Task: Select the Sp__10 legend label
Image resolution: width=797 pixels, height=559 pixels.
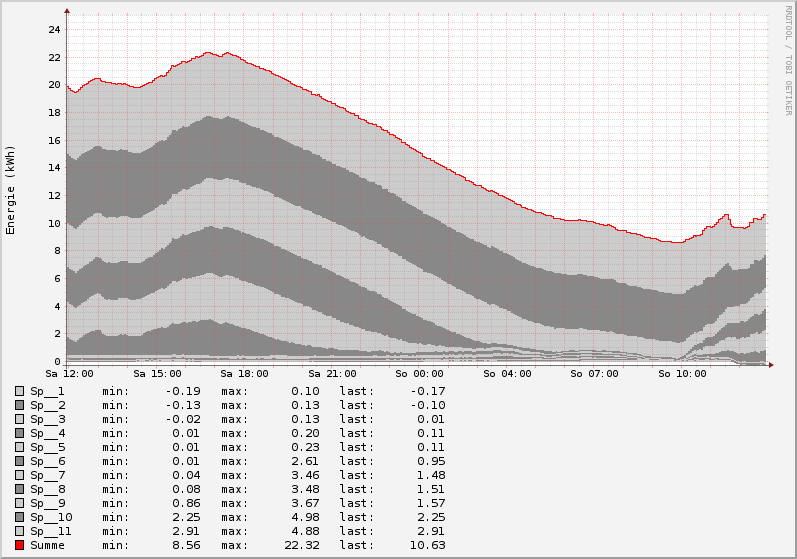Action: point(51,517)
